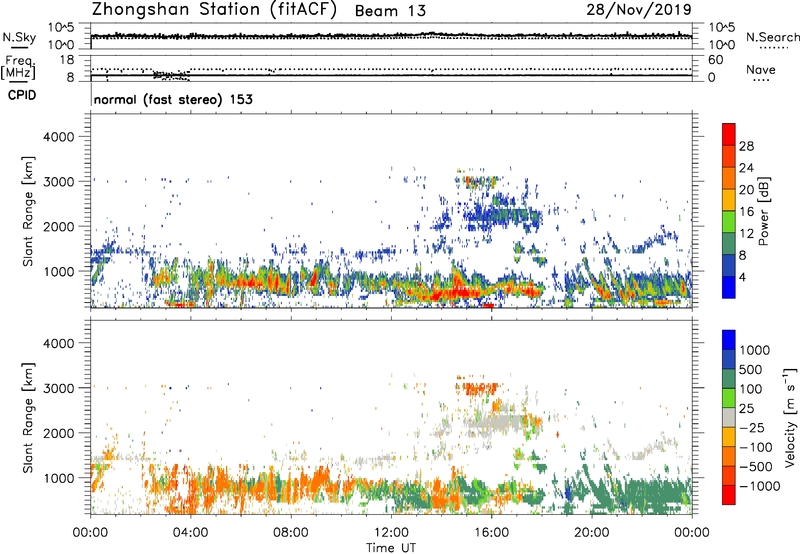Click the 'Zhongshan Station (fitACF)' title

click(214, 10)
